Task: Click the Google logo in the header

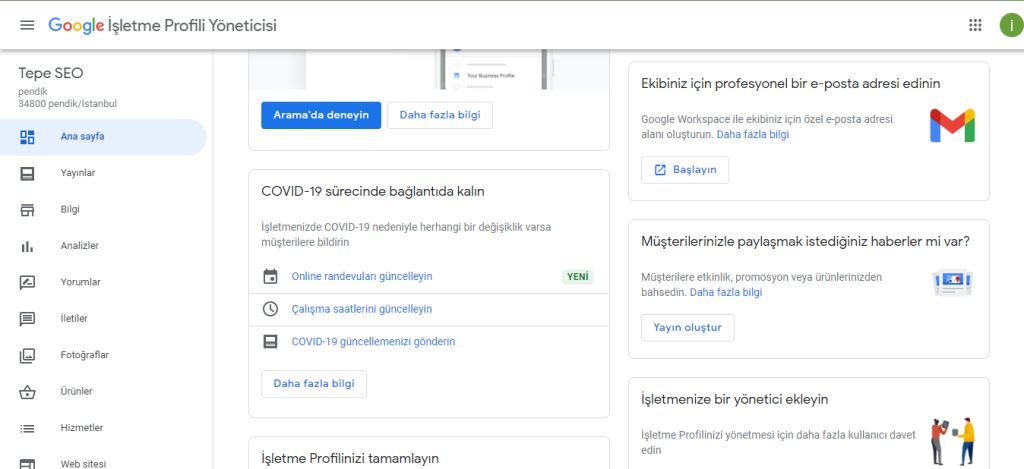Action: (75, 25)
